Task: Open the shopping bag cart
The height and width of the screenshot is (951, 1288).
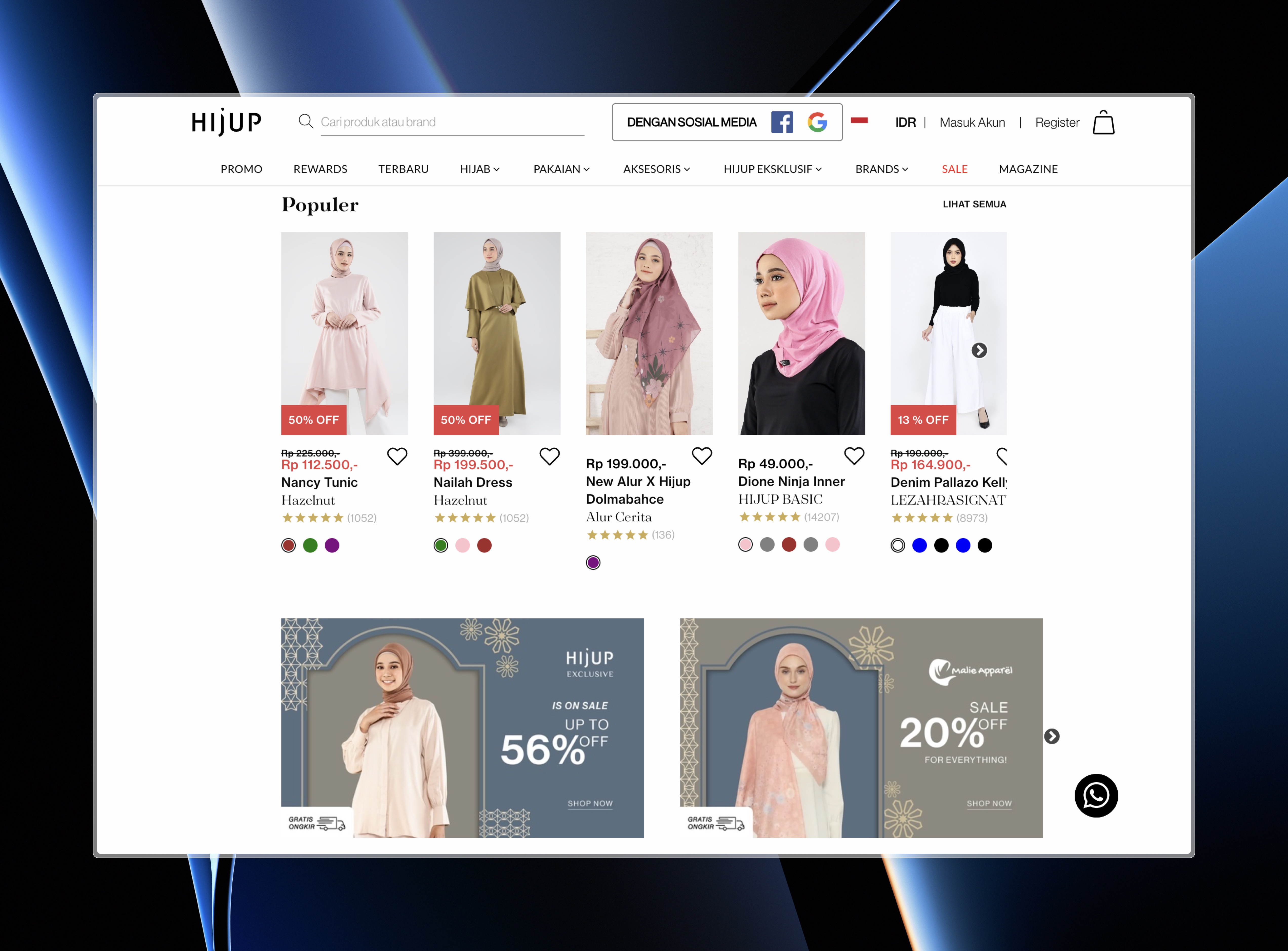Action: click(x=1103, y=122)
